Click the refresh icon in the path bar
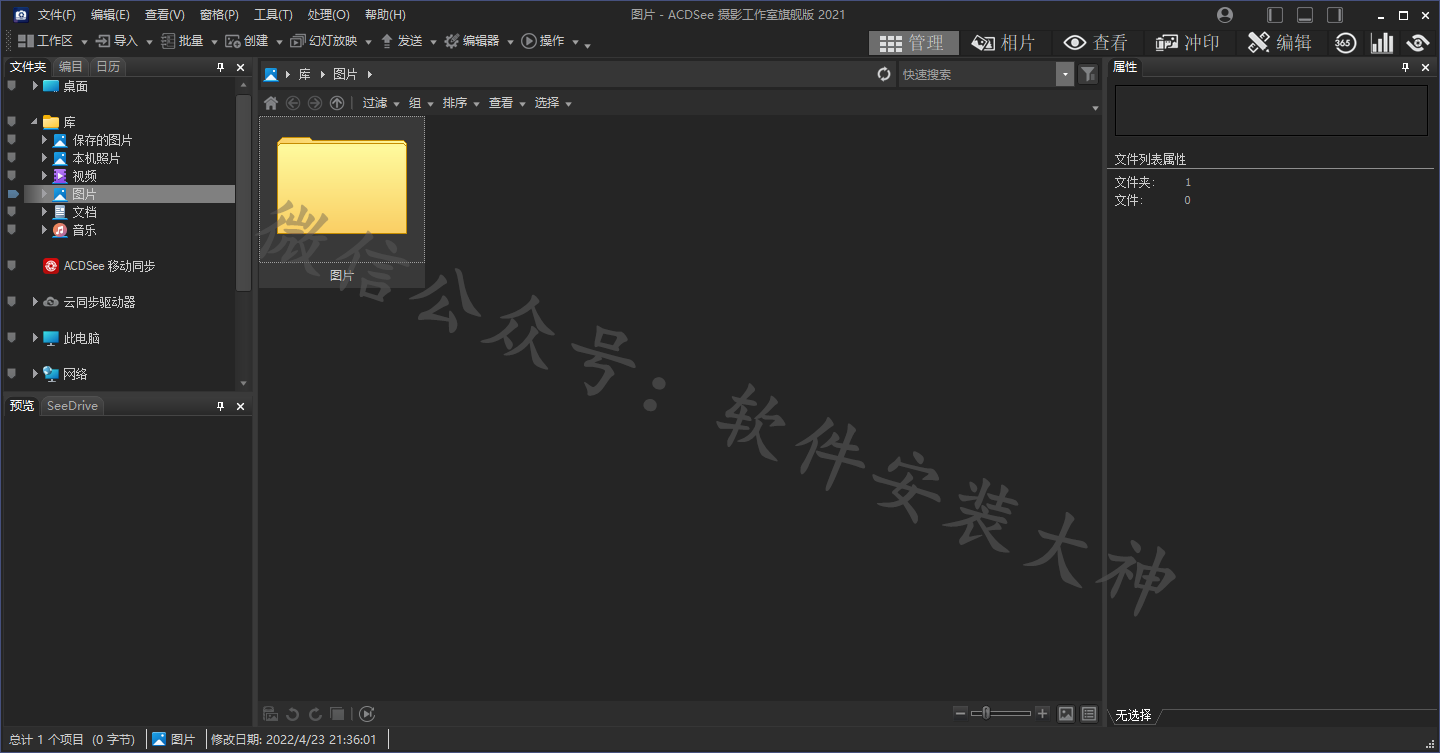Viewport: 1440px width, 753px height. 884,74
